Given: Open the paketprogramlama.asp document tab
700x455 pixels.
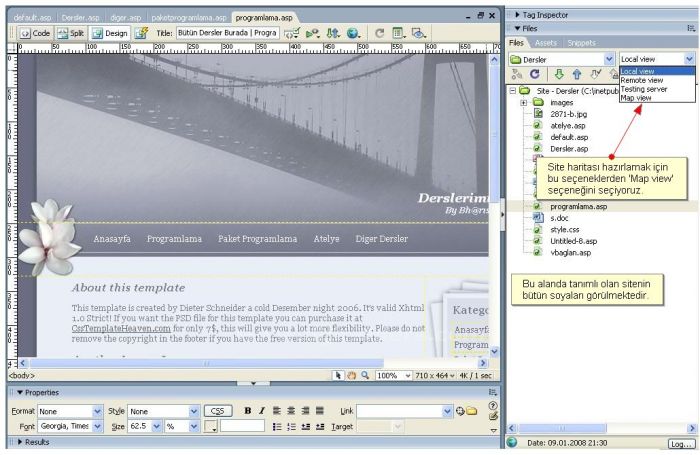Looking at the screenshot, I should tap(189, 18).
